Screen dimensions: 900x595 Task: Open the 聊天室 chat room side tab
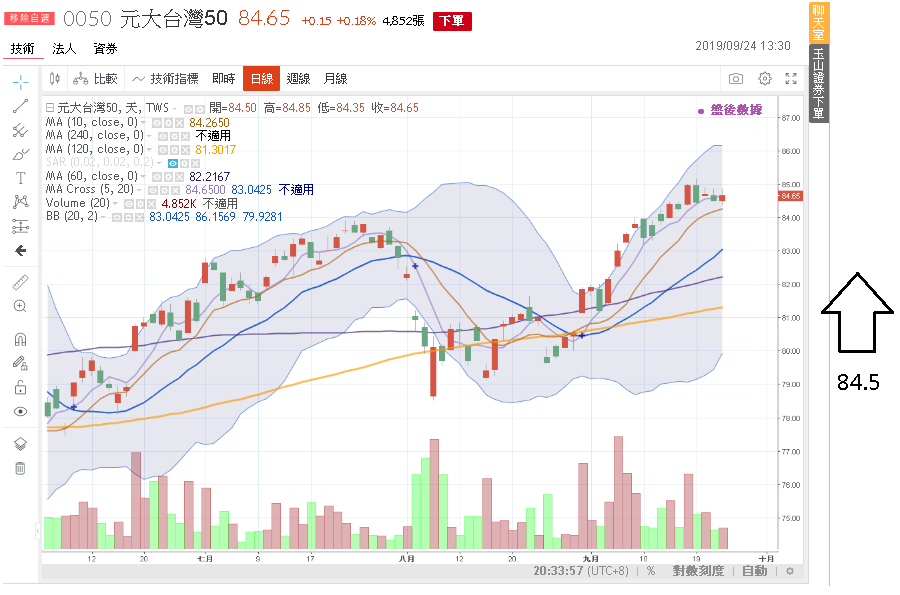pyautogui.click(x=817, y=22)
